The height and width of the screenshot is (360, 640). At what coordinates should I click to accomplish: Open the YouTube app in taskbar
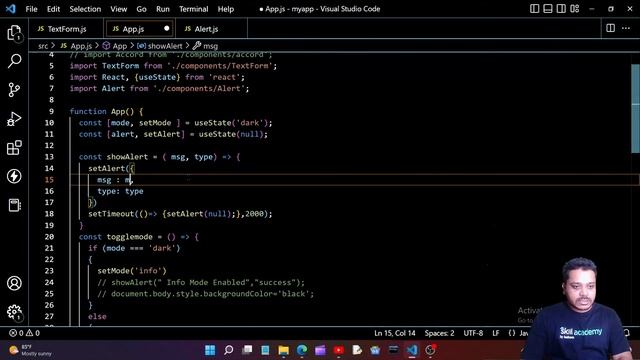(338, 350)
